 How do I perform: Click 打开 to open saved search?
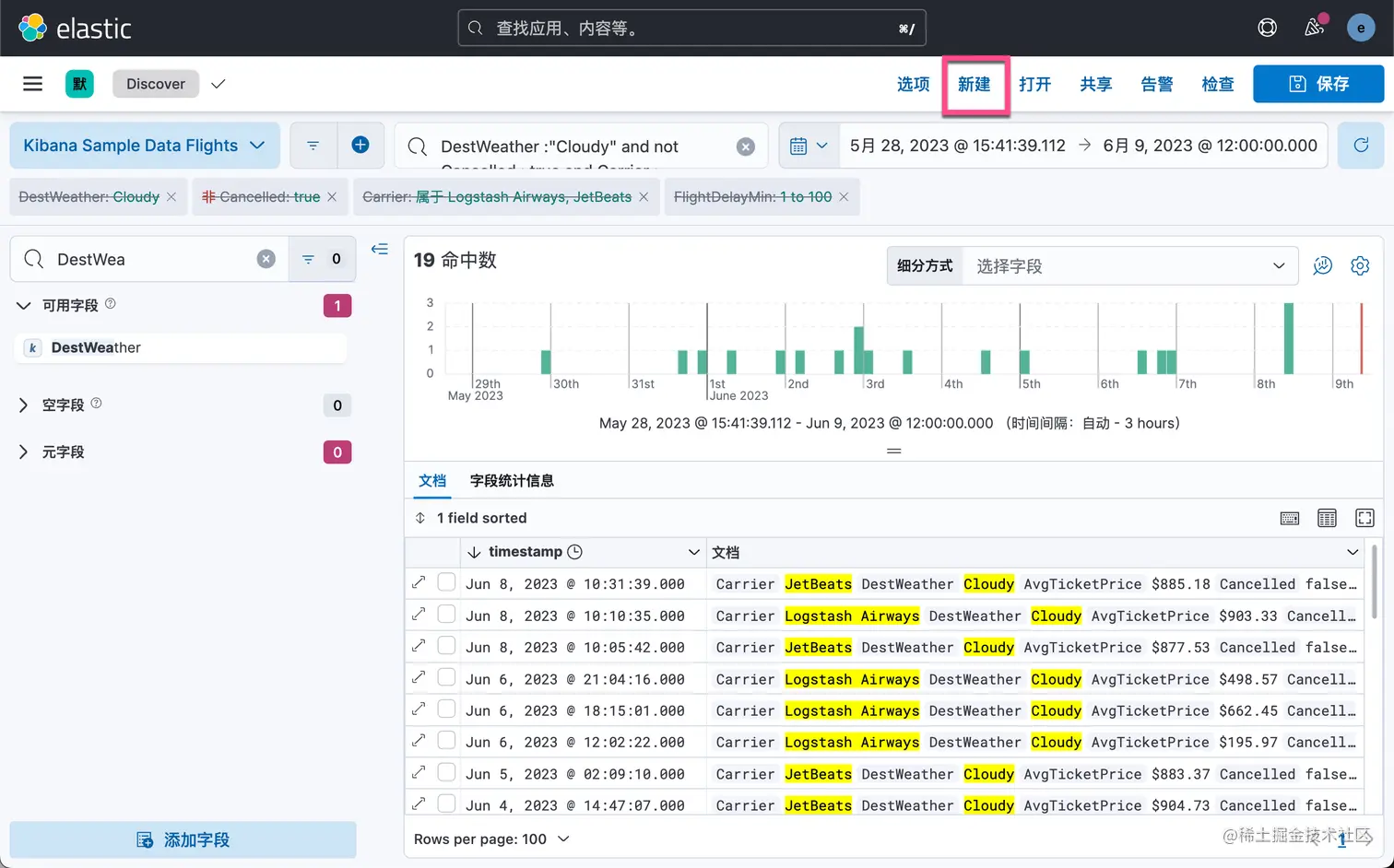tap(1035, 84)
